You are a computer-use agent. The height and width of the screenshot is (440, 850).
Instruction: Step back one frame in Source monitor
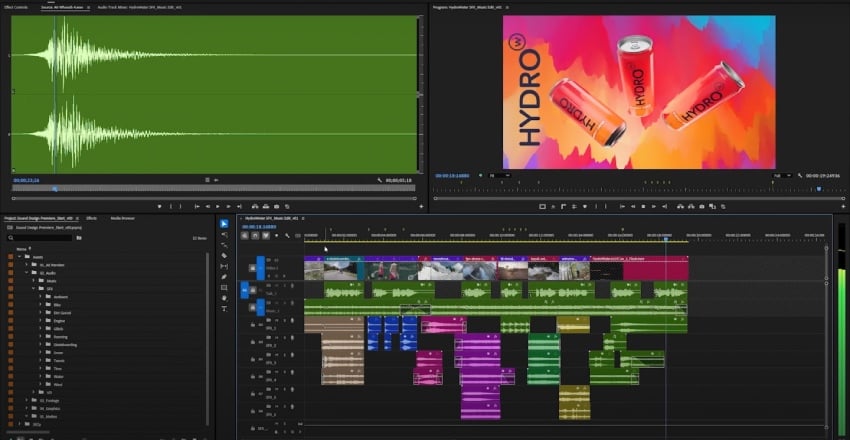tap(207, 206)
